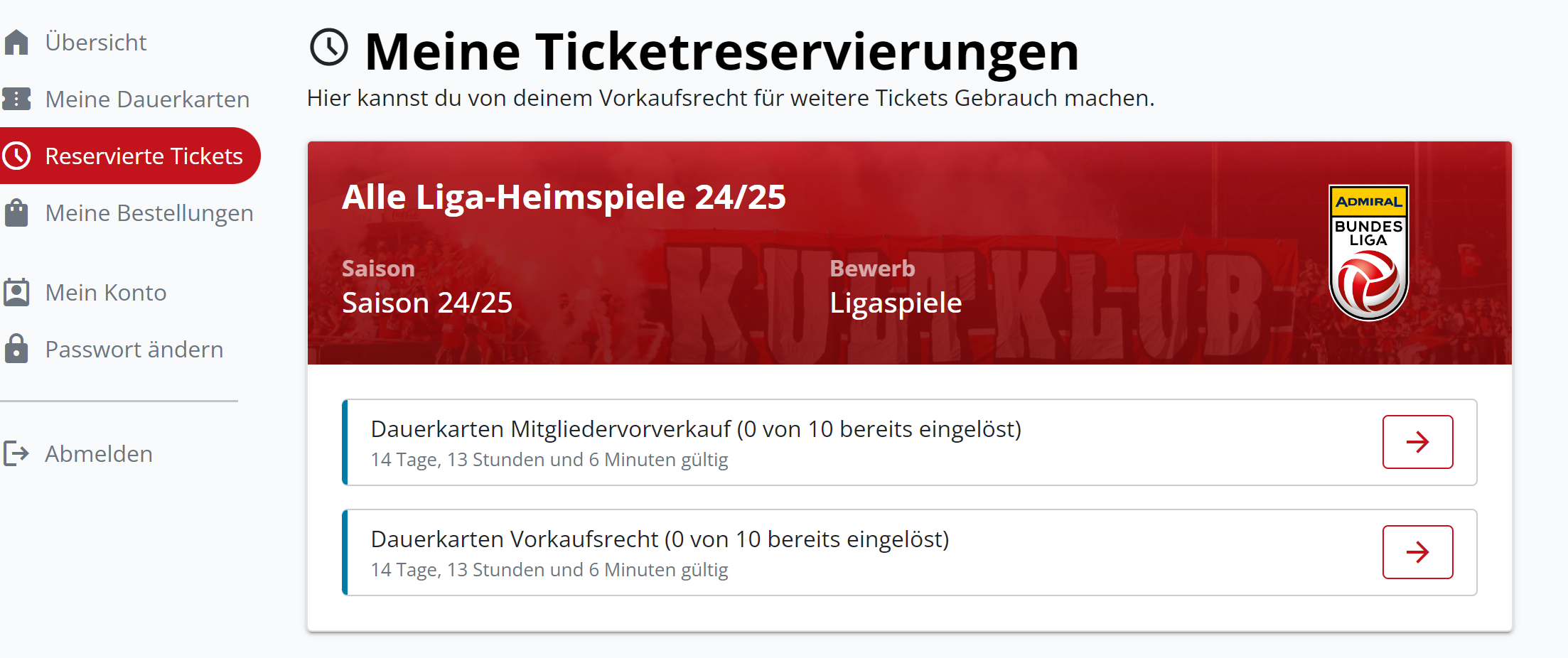The width and height of the screenshot is (1568, 658).
Task: Open Mein Konto settings
Action: pos(106,292)
